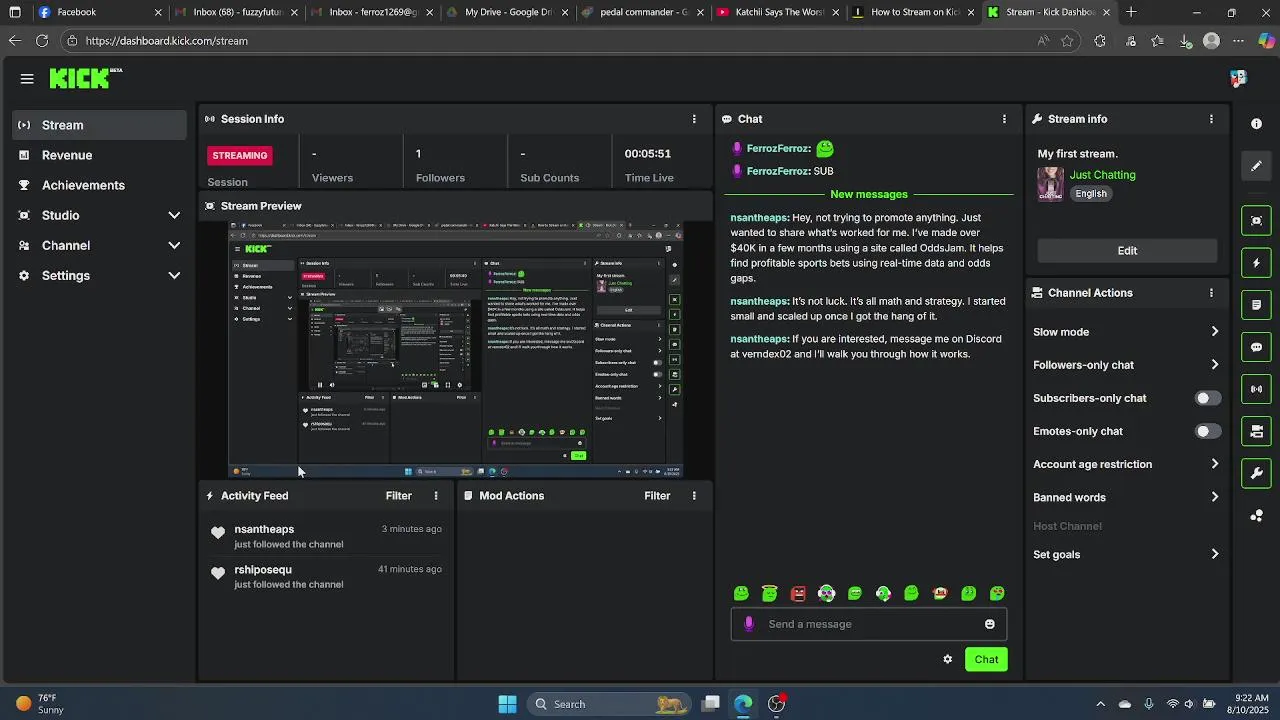The image size is (1280, 720).
Task: Insert the heart-eyes emote
Action: click(997, 593)
